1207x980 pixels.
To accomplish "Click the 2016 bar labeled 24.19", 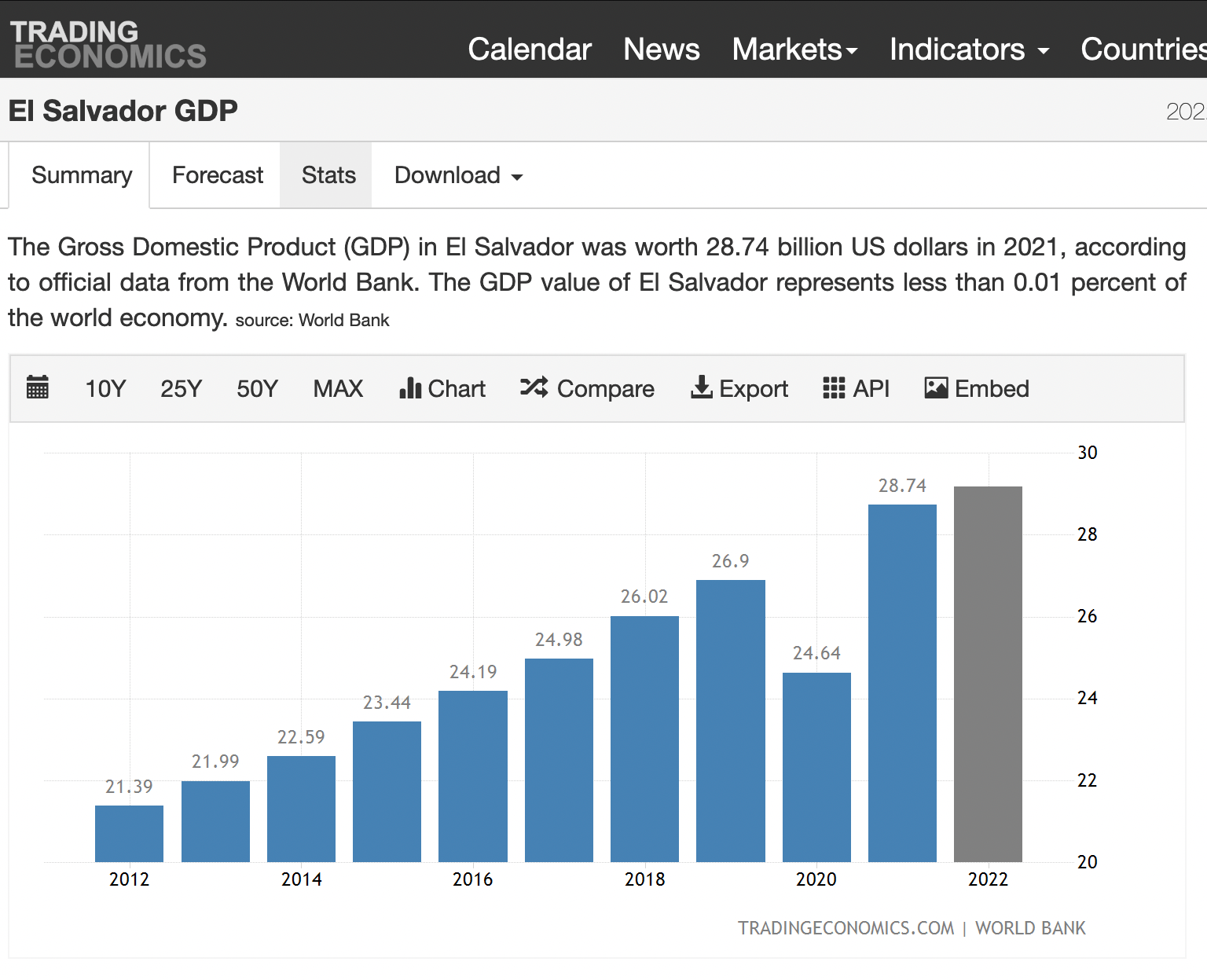I will [x=473, y=776].
